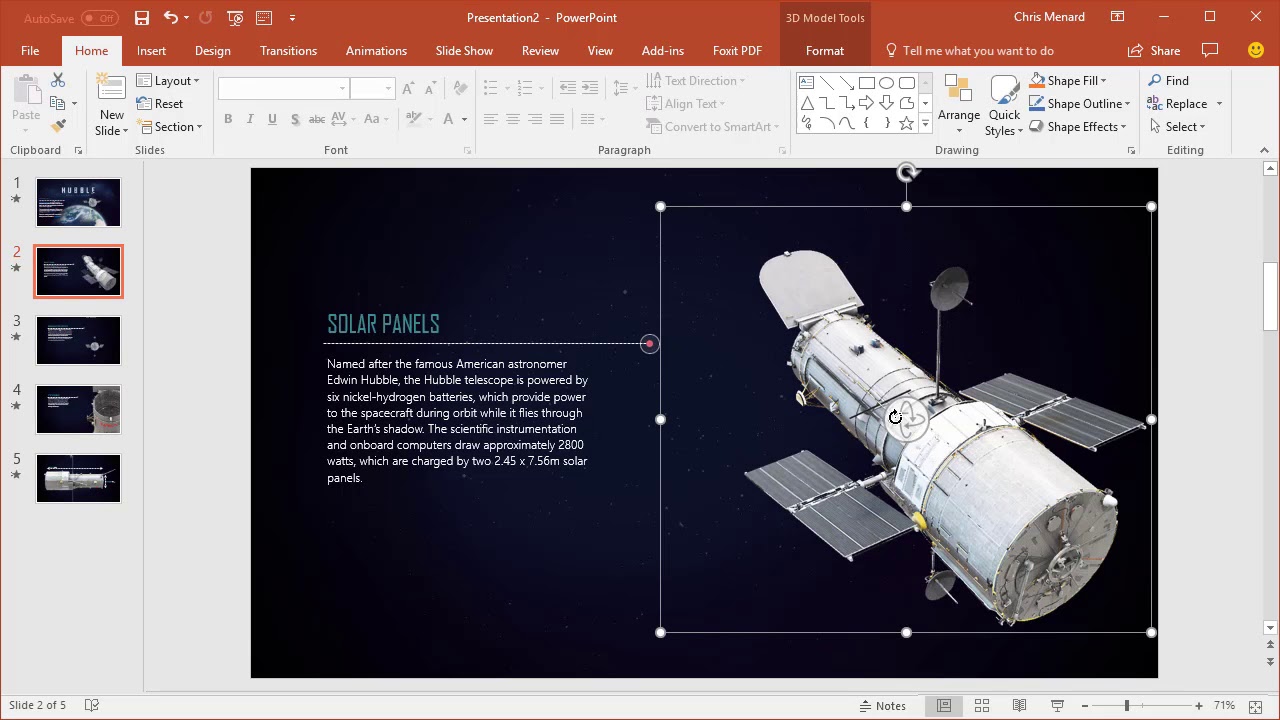Collapse the ribbon arrow
This screenshot has width=1280, height=720.
(x=1264, y=150)
